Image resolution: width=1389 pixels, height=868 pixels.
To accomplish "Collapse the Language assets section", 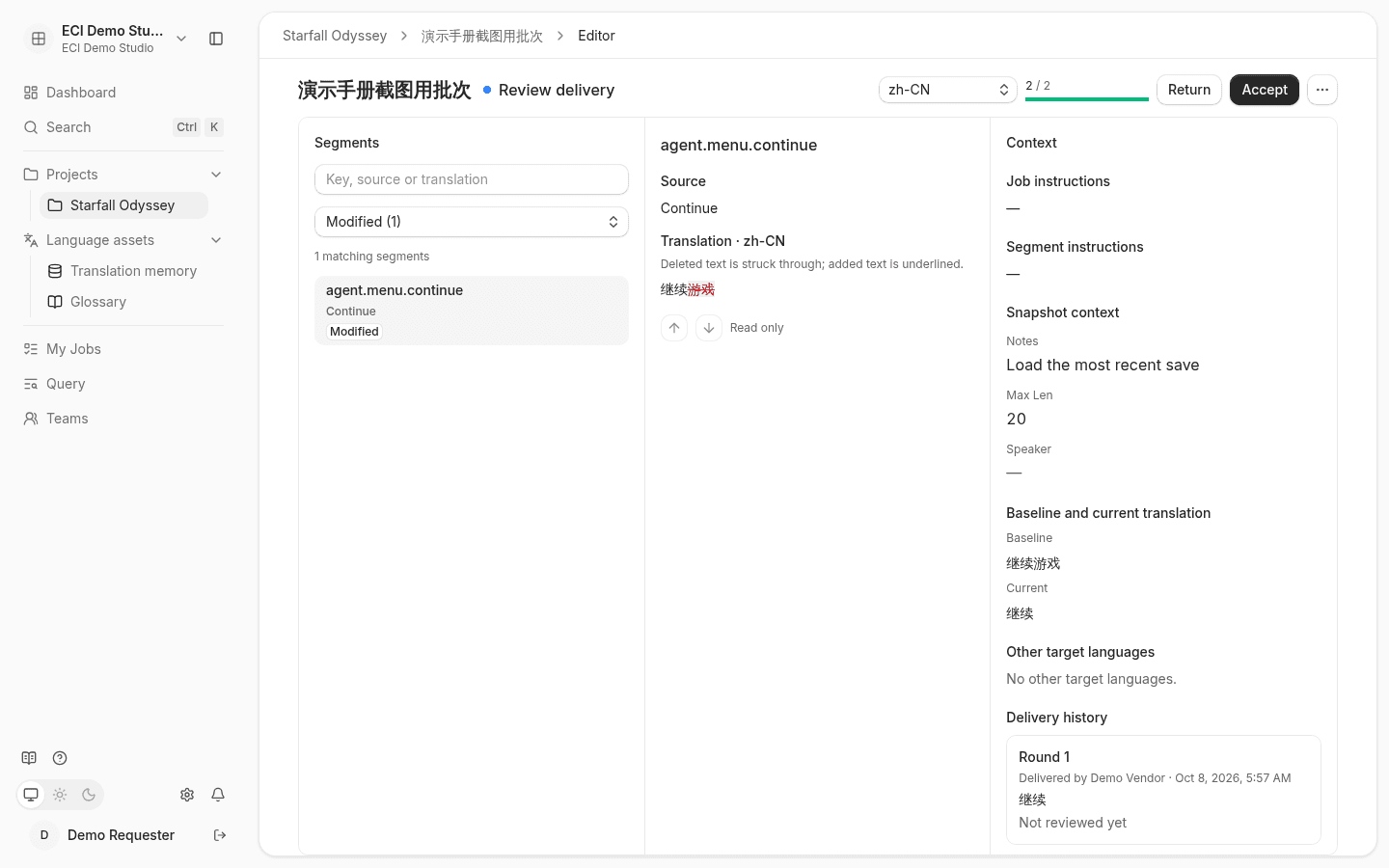I will [216, 240].
